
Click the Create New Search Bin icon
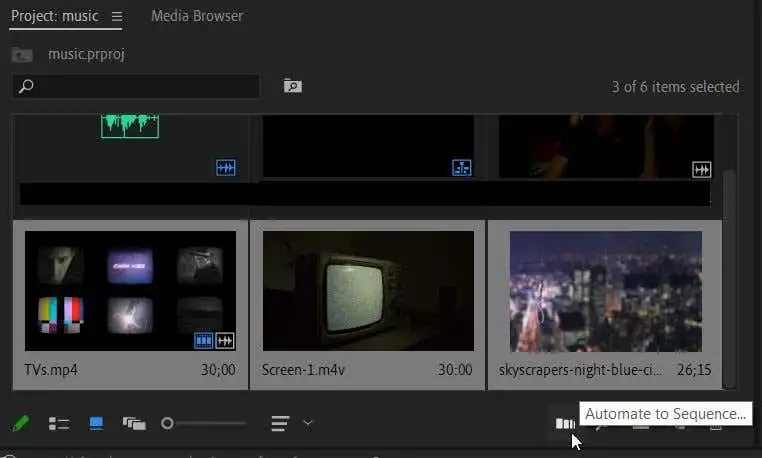tap(292, 86)
